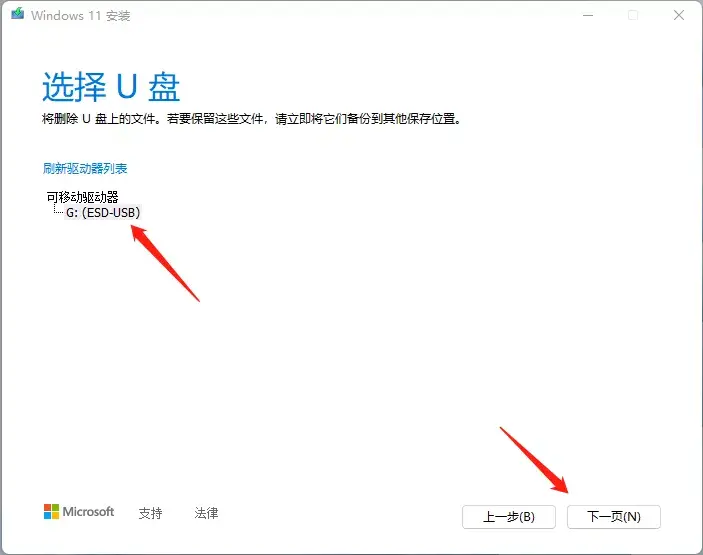
Task: Click the Windows 11 setup title icon
Action: click(x=18, y=14)
